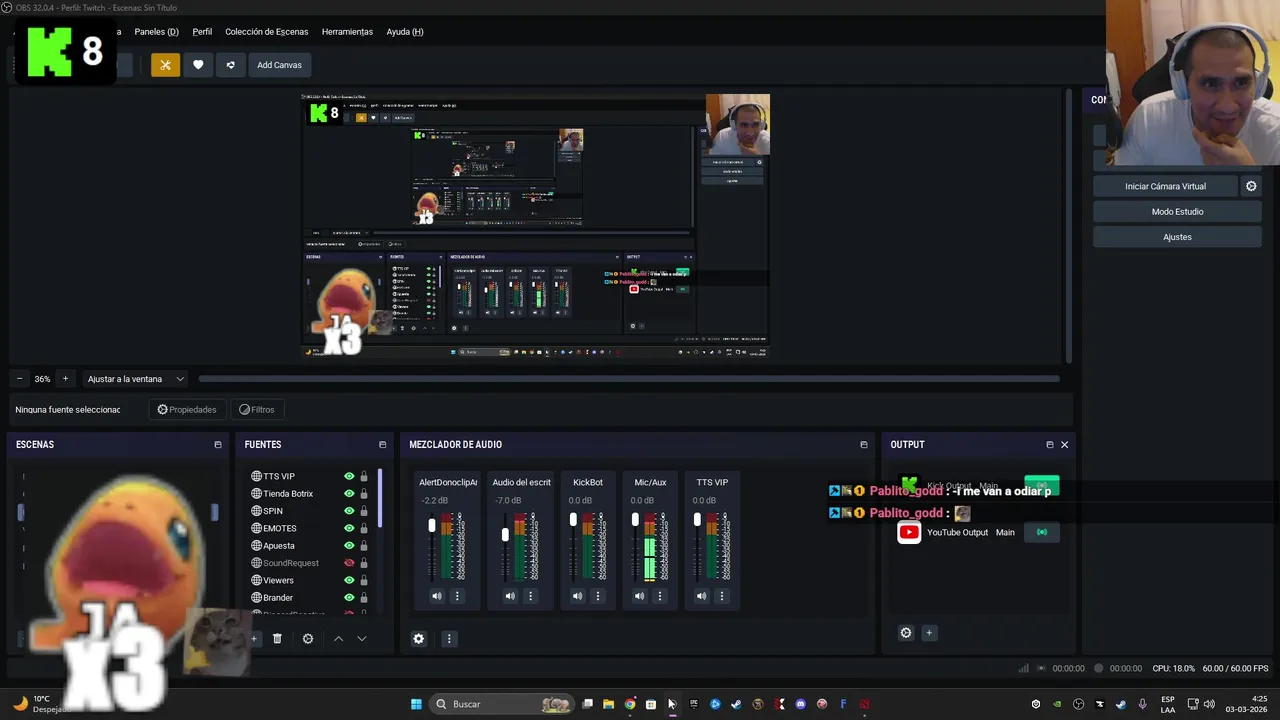
Task: Hide the EMOTES source
Action: (349, 528)
